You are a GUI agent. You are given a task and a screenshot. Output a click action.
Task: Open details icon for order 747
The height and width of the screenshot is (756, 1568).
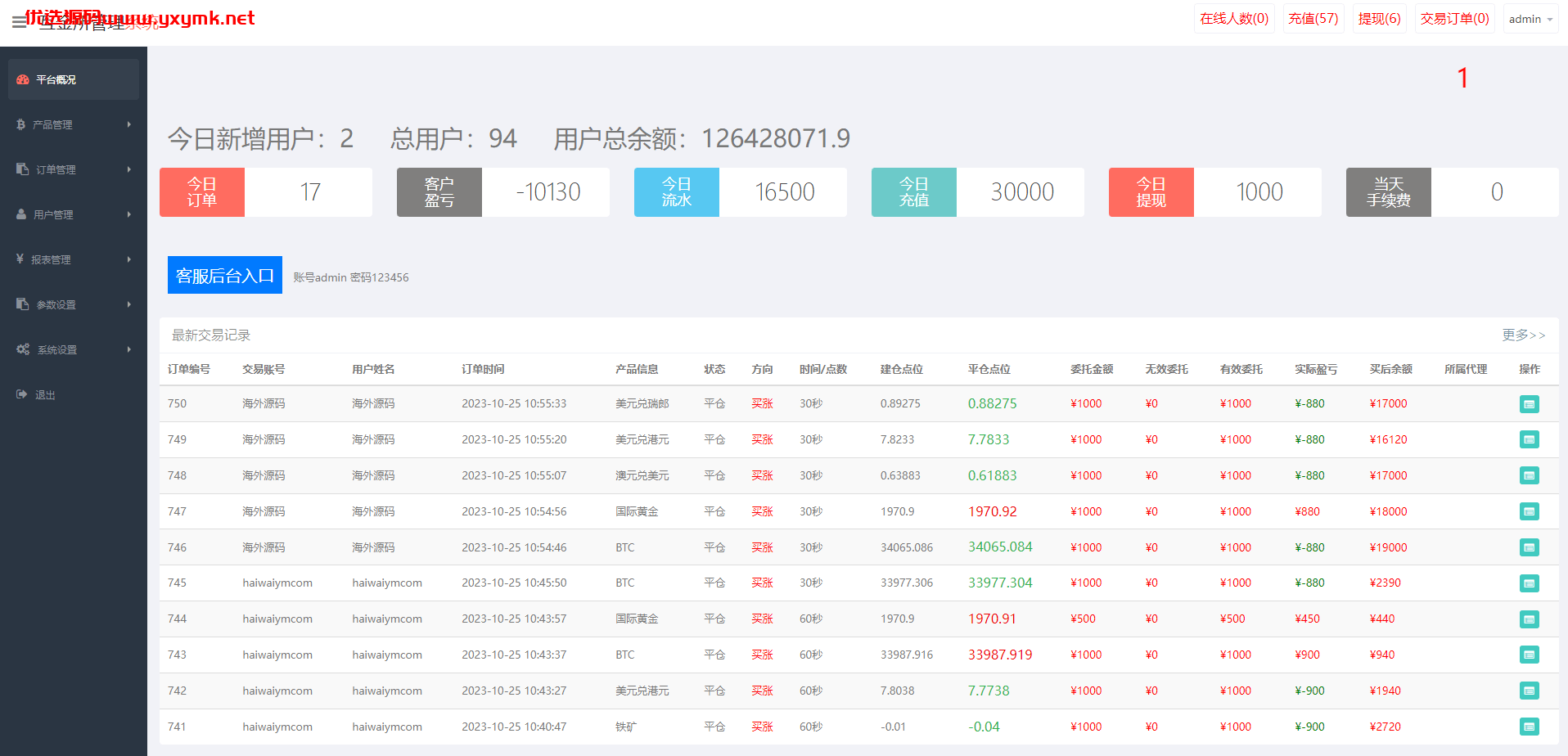[x=1529, y=512]
